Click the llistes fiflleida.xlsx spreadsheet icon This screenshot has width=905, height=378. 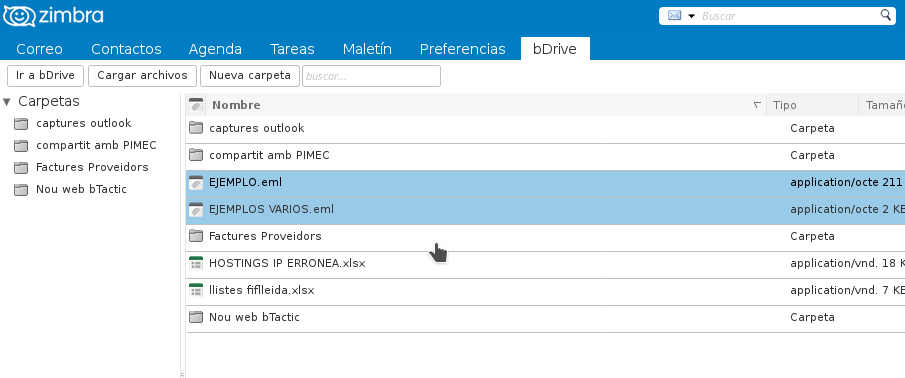196,290
